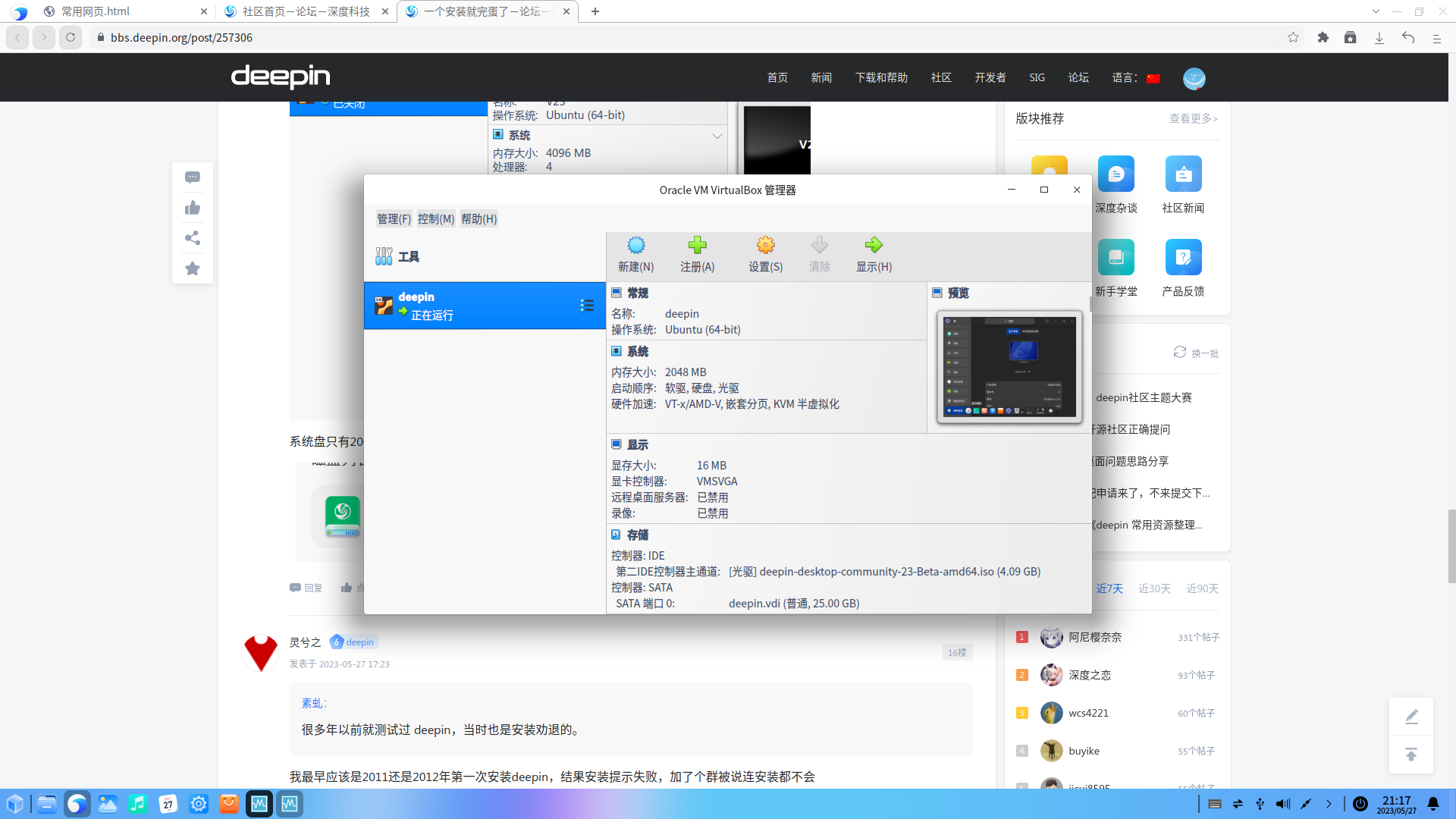Click the 回复 reply button

306,587
